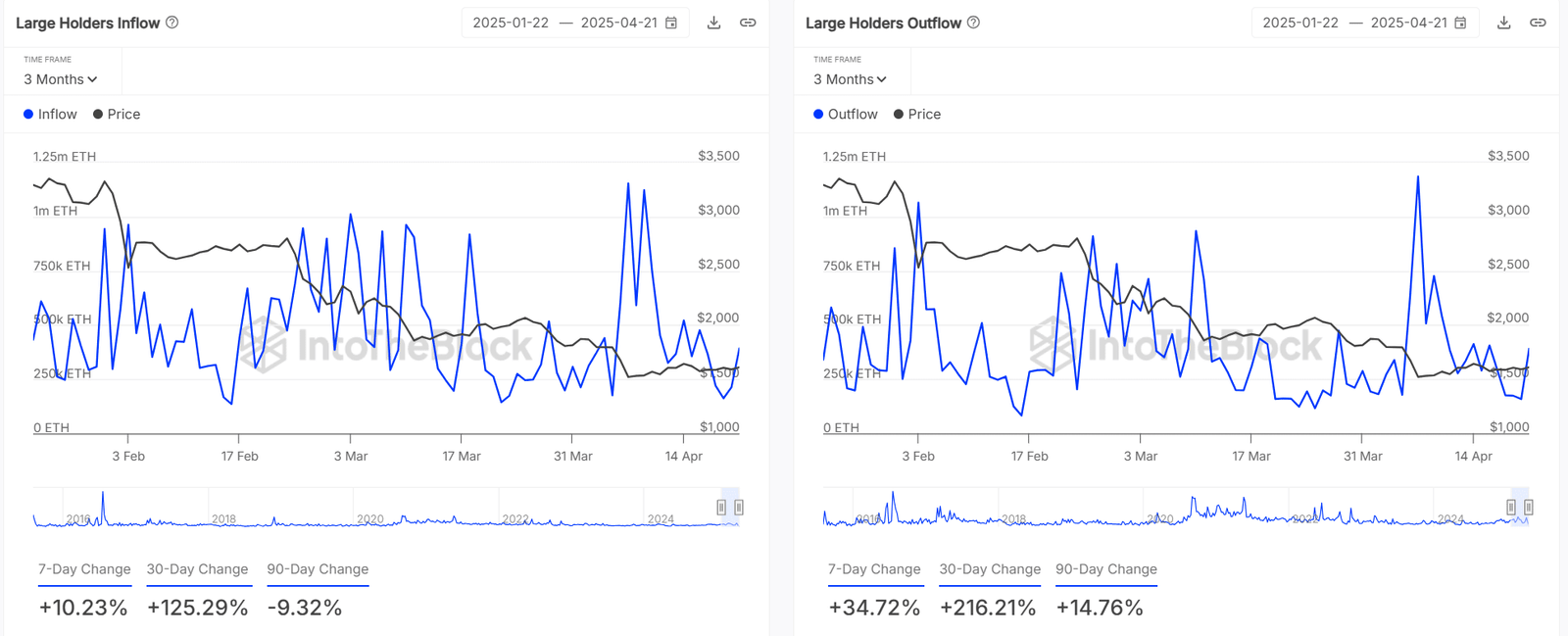Image resolution: width=1568 pixels, height=636 pixels.
Task: Download the Large Holders Outflow chart
Action: (1503, 23)
